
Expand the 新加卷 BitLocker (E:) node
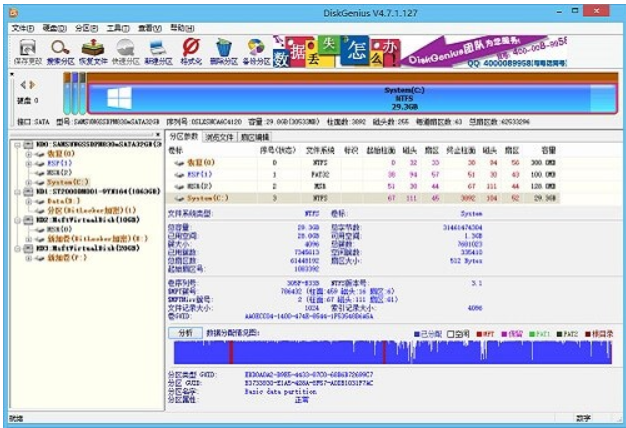coord(29,239)
